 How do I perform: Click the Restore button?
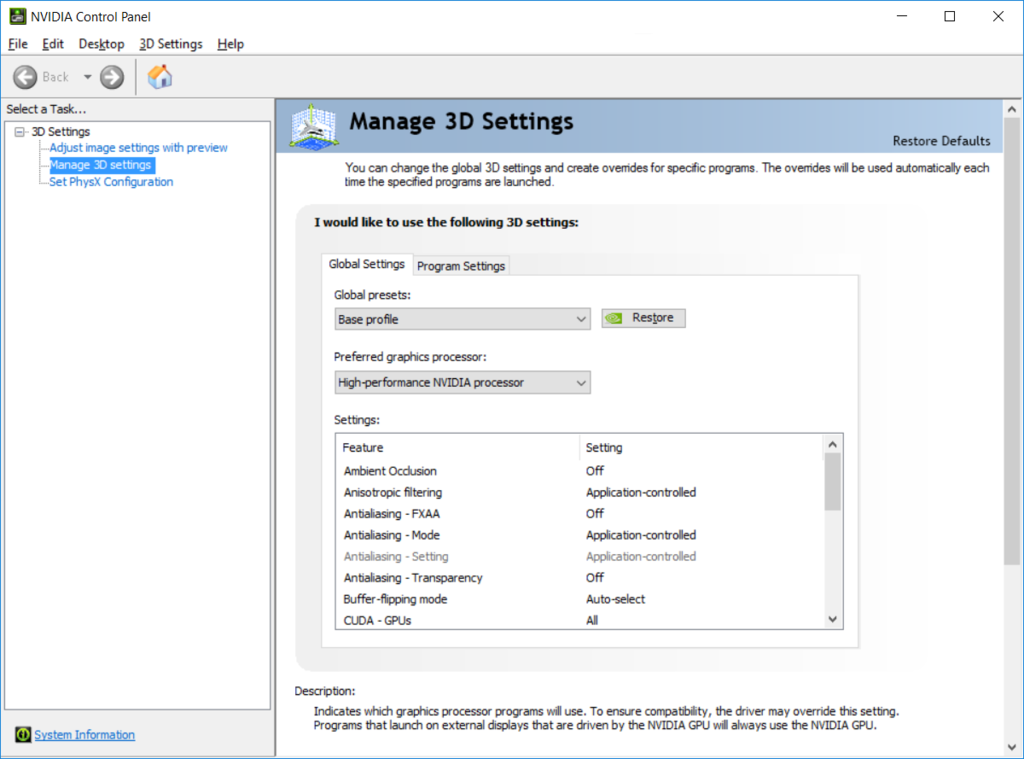coord(643,317)
